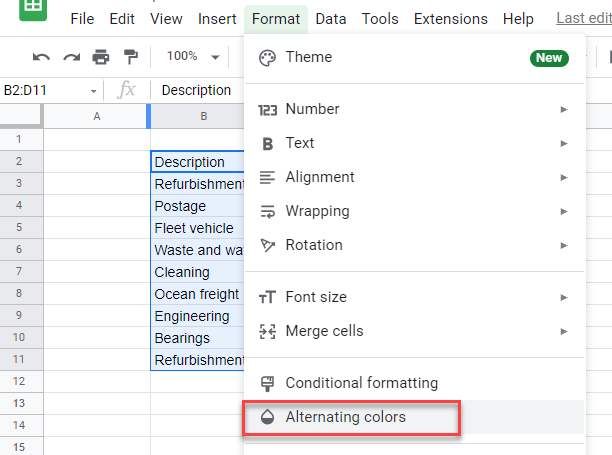Select the paint format roller icon

pyautogui.click(x=131, y=57)
